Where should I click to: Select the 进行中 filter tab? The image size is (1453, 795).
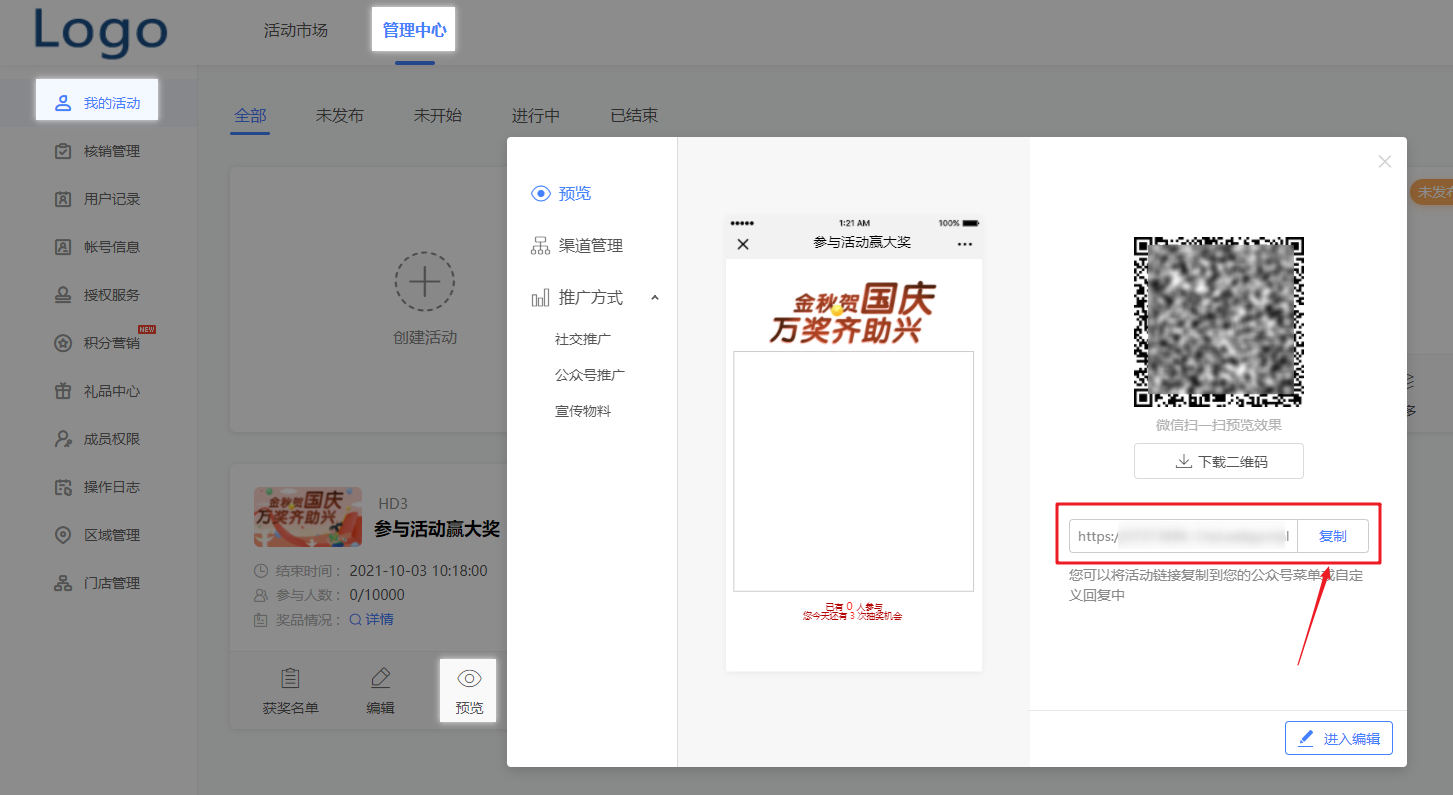tap(536, 116)
